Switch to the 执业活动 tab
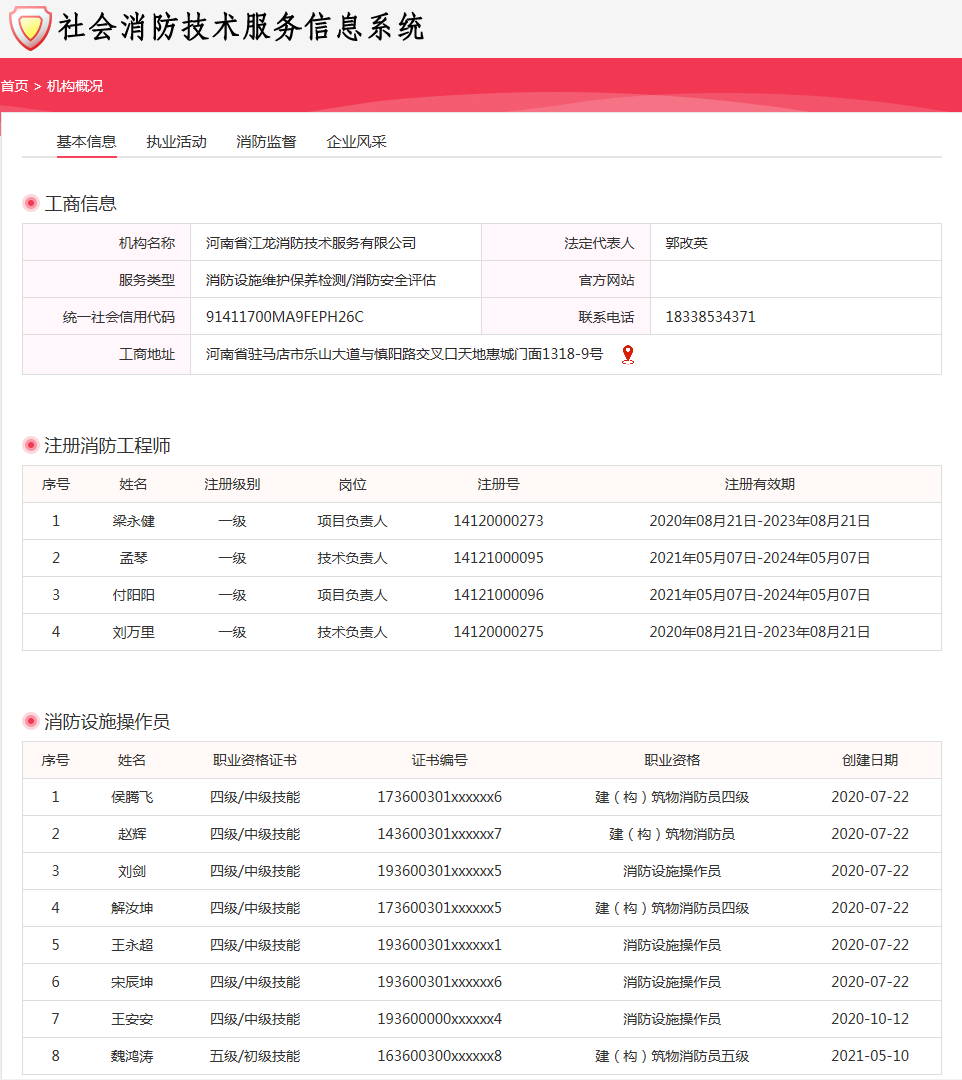This screenshot has height=1080, width=962. click(x=176, y=142)
